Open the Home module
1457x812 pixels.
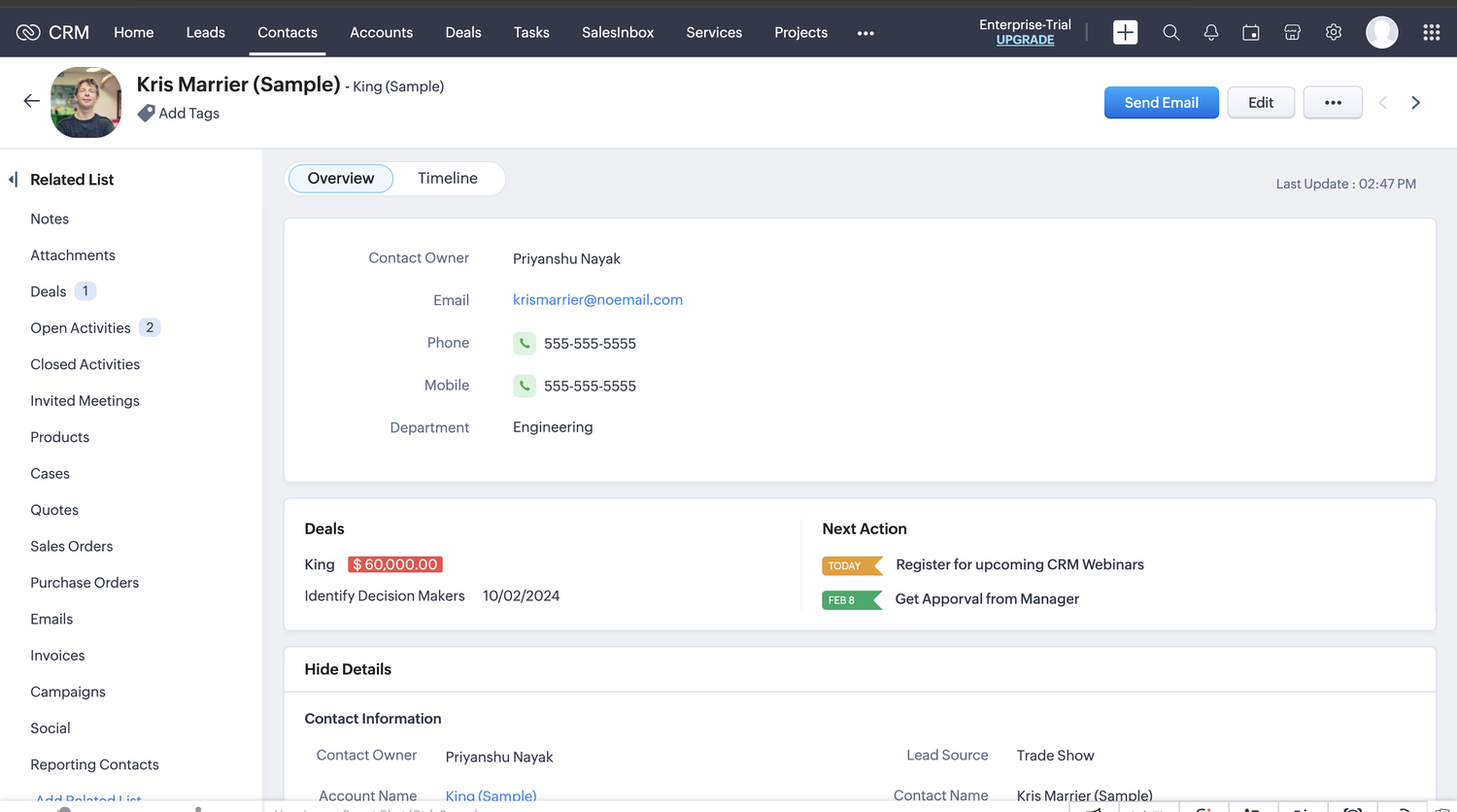coord(134,32)
